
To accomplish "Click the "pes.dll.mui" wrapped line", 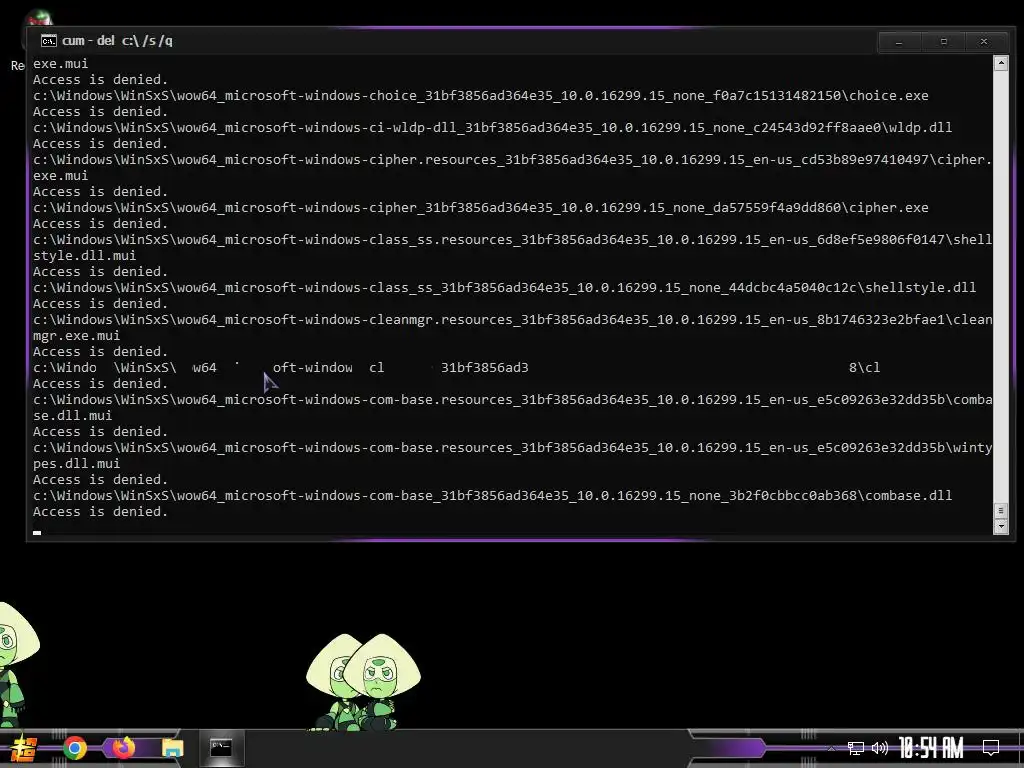I will [x=76, y=464].
